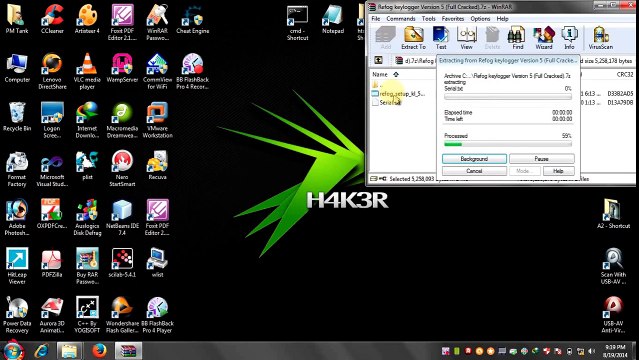Open Format Factory desktop icon
Image resolution: width=639 pixels, height=360 pixels.
click(x=17, y=168)
